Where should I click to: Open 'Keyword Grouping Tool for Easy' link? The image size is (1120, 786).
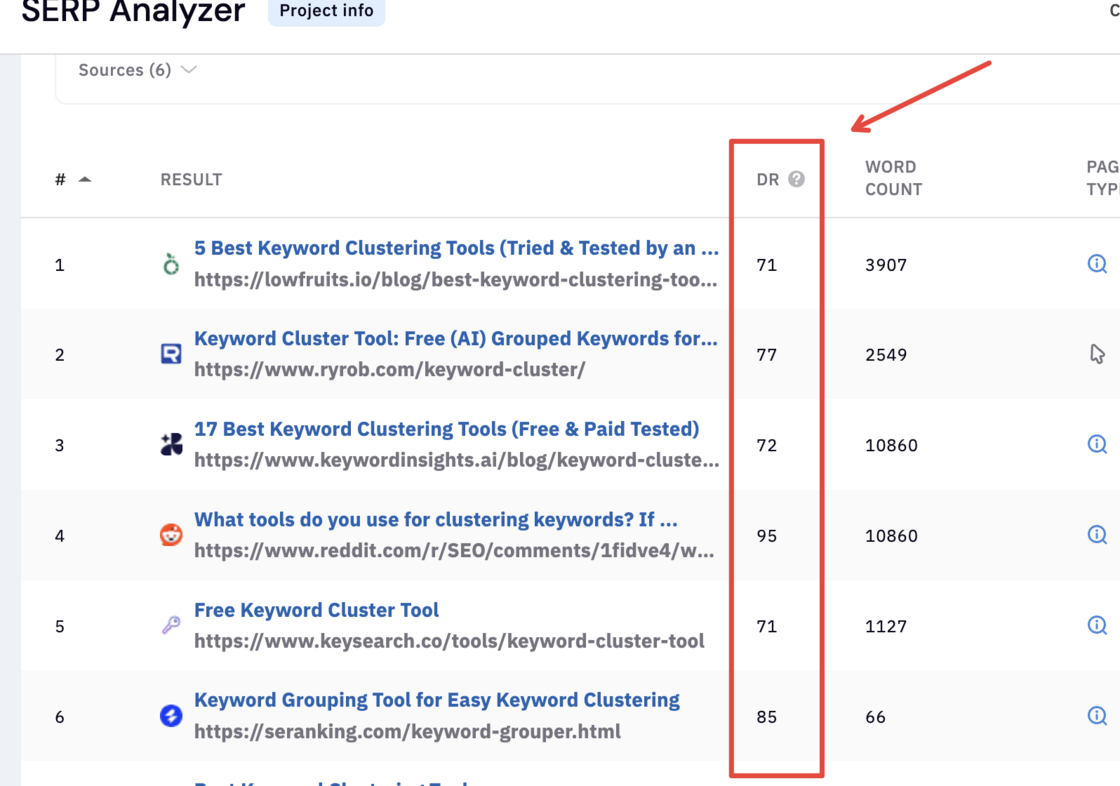pyautogui.click(x=437, y=700)
